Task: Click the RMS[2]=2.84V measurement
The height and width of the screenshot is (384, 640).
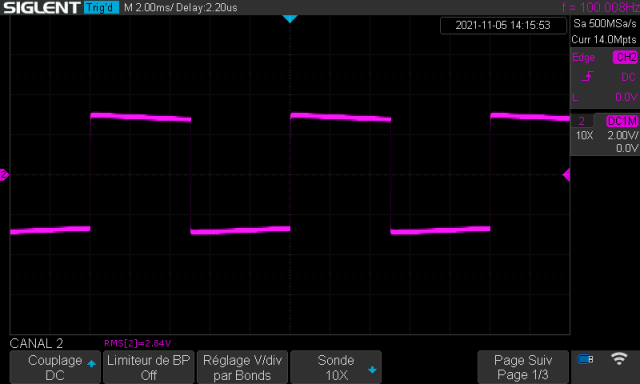Action: click(138, 343)
